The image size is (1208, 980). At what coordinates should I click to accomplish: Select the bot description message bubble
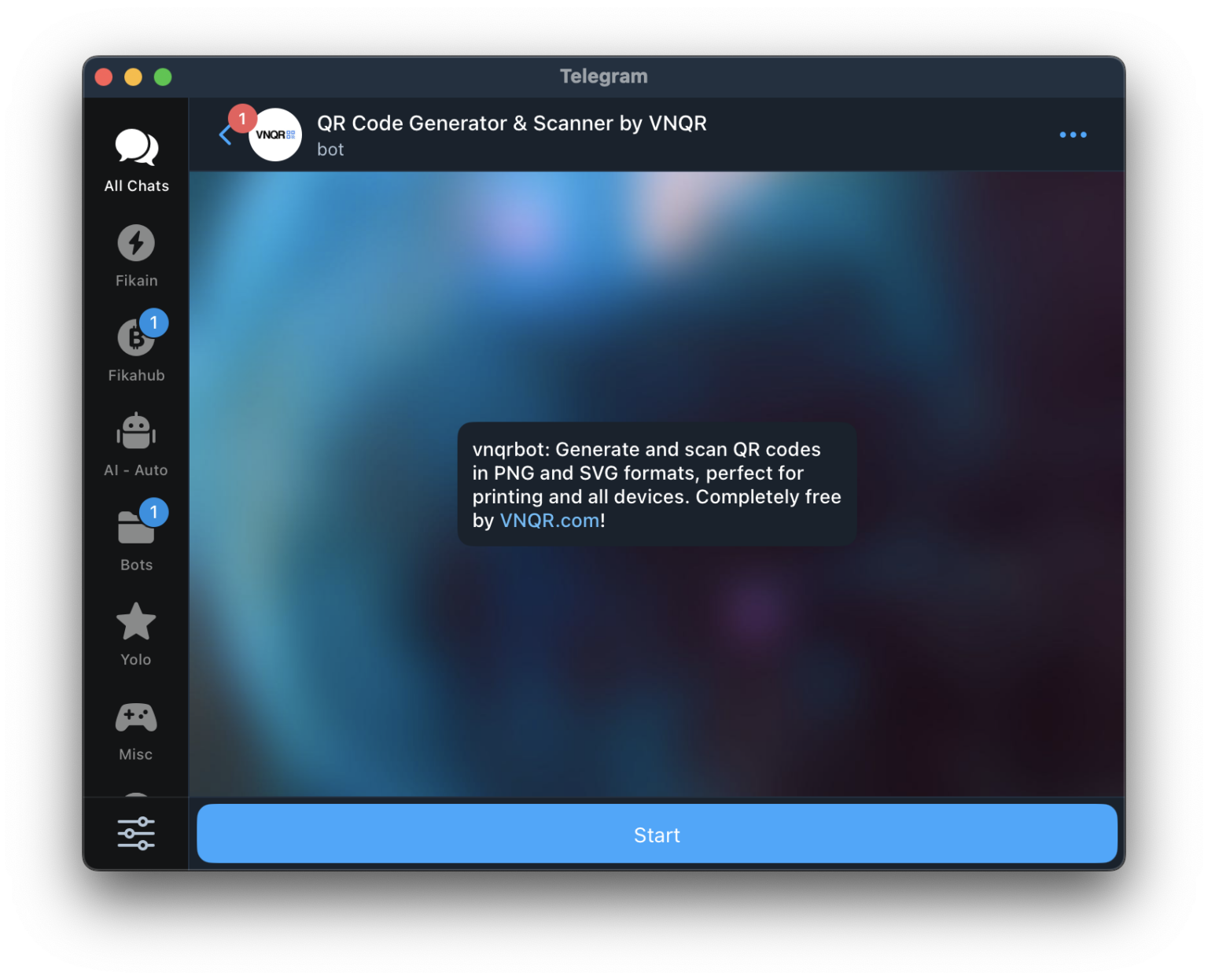pos(656,484)
